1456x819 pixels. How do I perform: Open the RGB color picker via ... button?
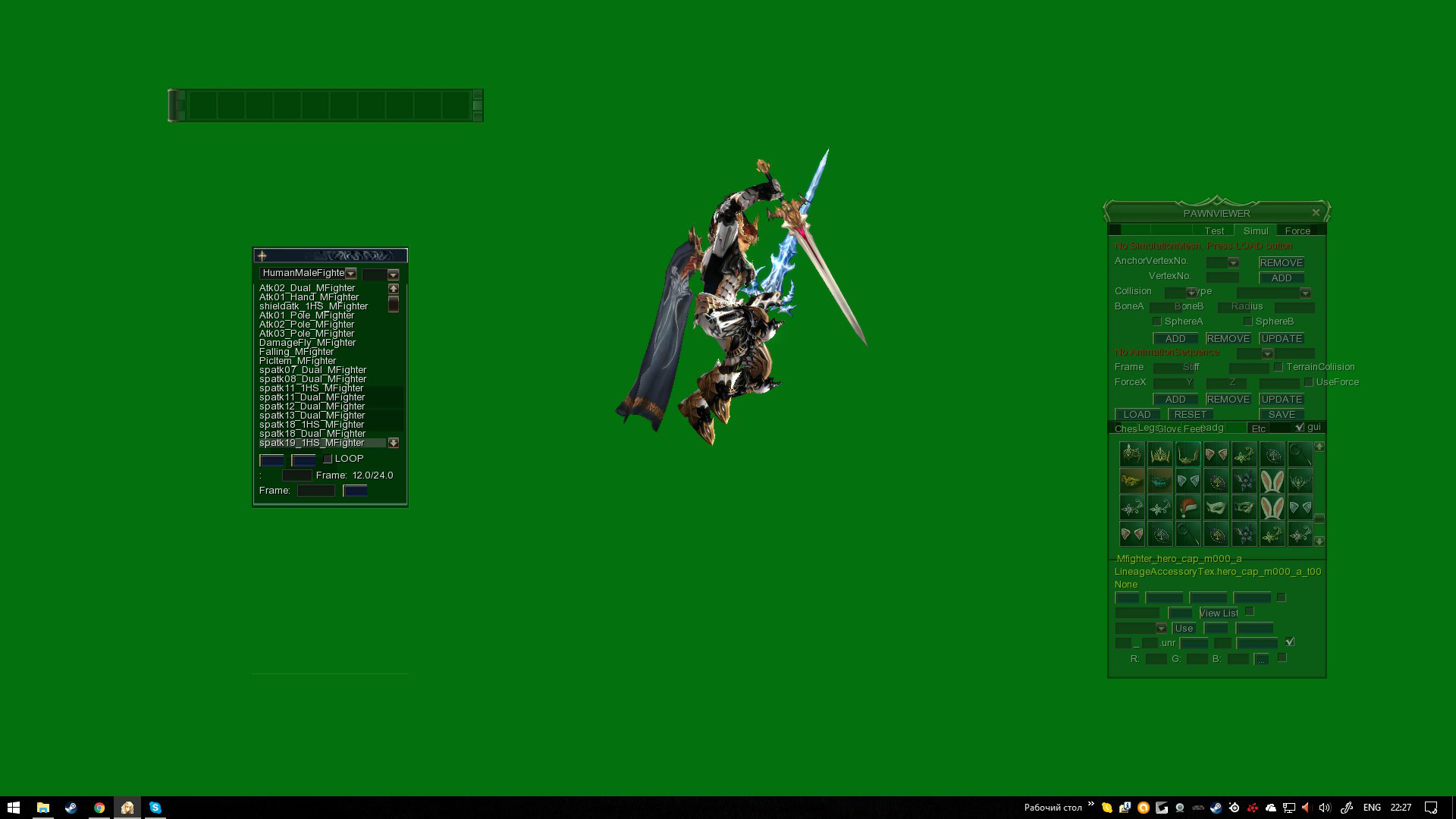[1261, 659]
